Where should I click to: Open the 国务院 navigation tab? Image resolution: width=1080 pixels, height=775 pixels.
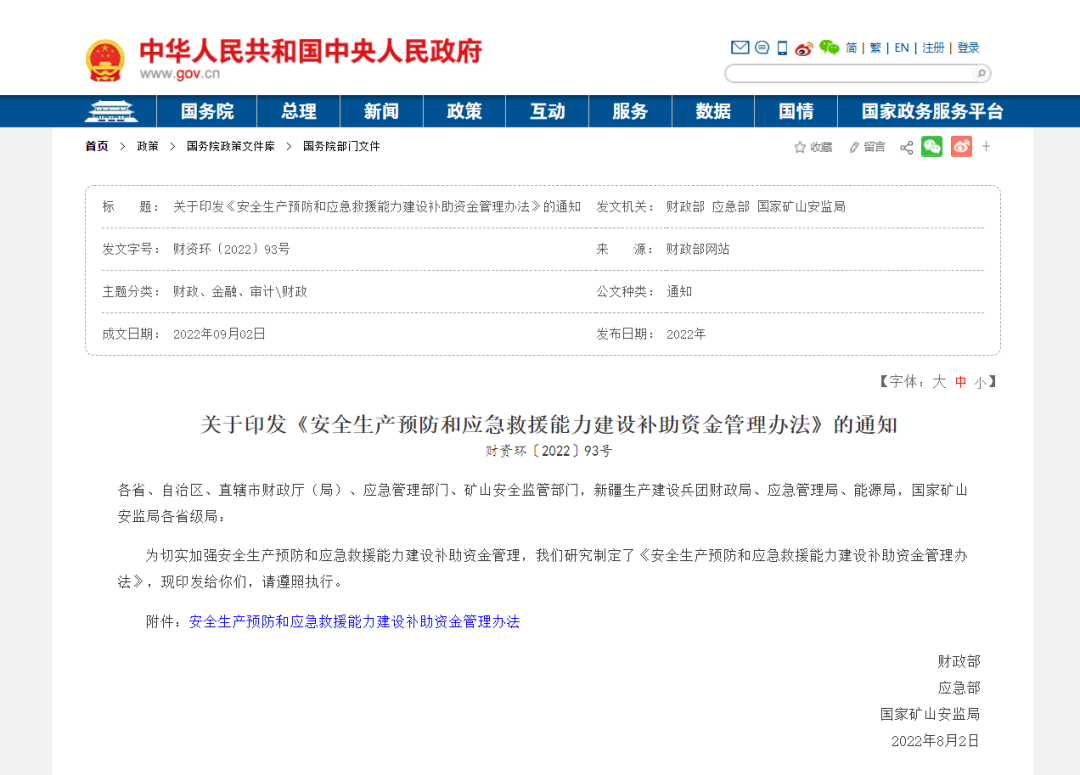coord(207,111)
